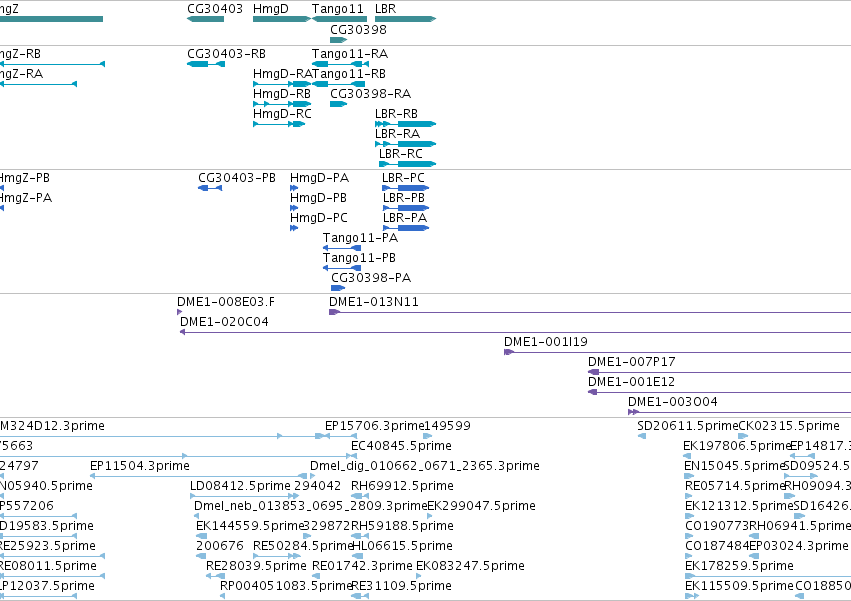Click the LBR-PB protein label
851x601 pixels.
coord(404,198)
